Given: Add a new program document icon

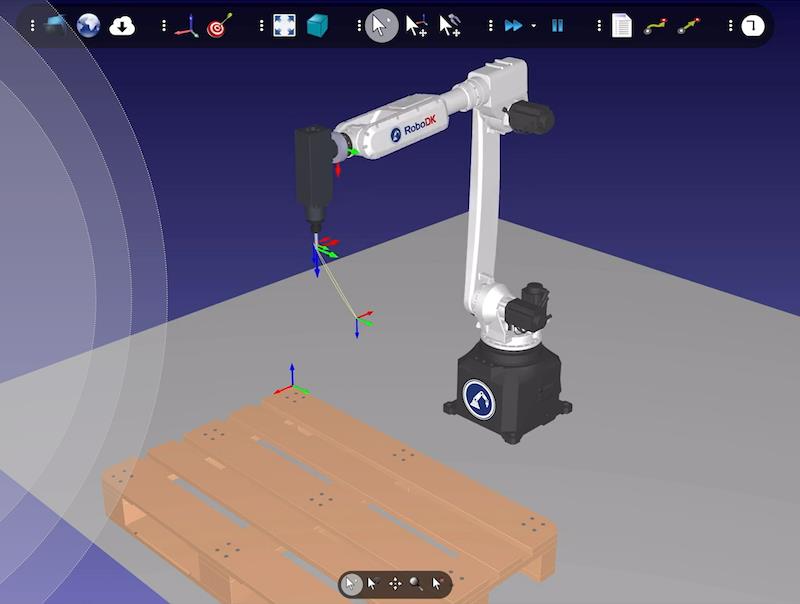Looking at the screenshot, I should [622, 26].
